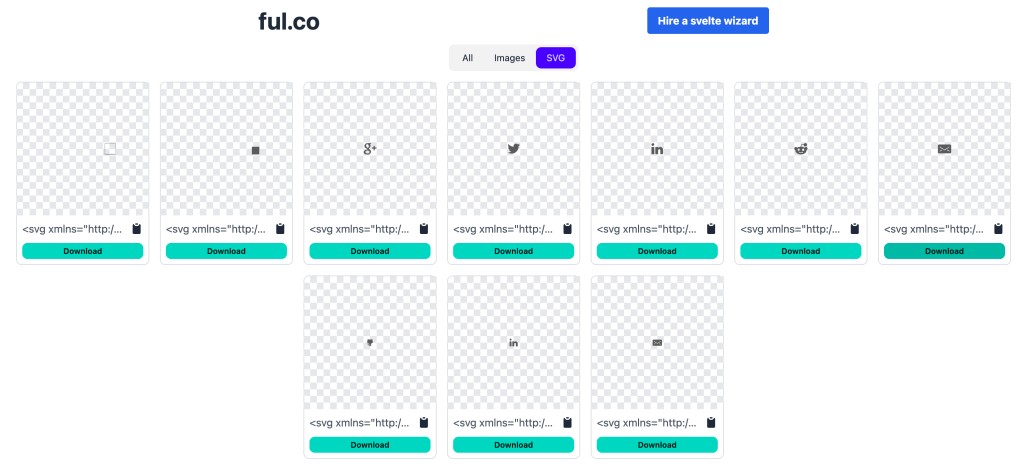Select the Images filter tab

[509, 58]
